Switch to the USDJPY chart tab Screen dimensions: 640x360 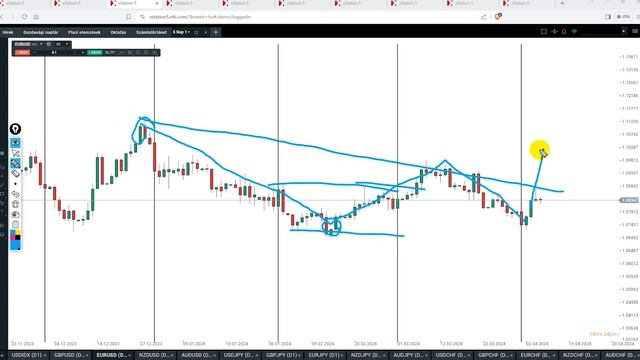click(x=240, y=356)
